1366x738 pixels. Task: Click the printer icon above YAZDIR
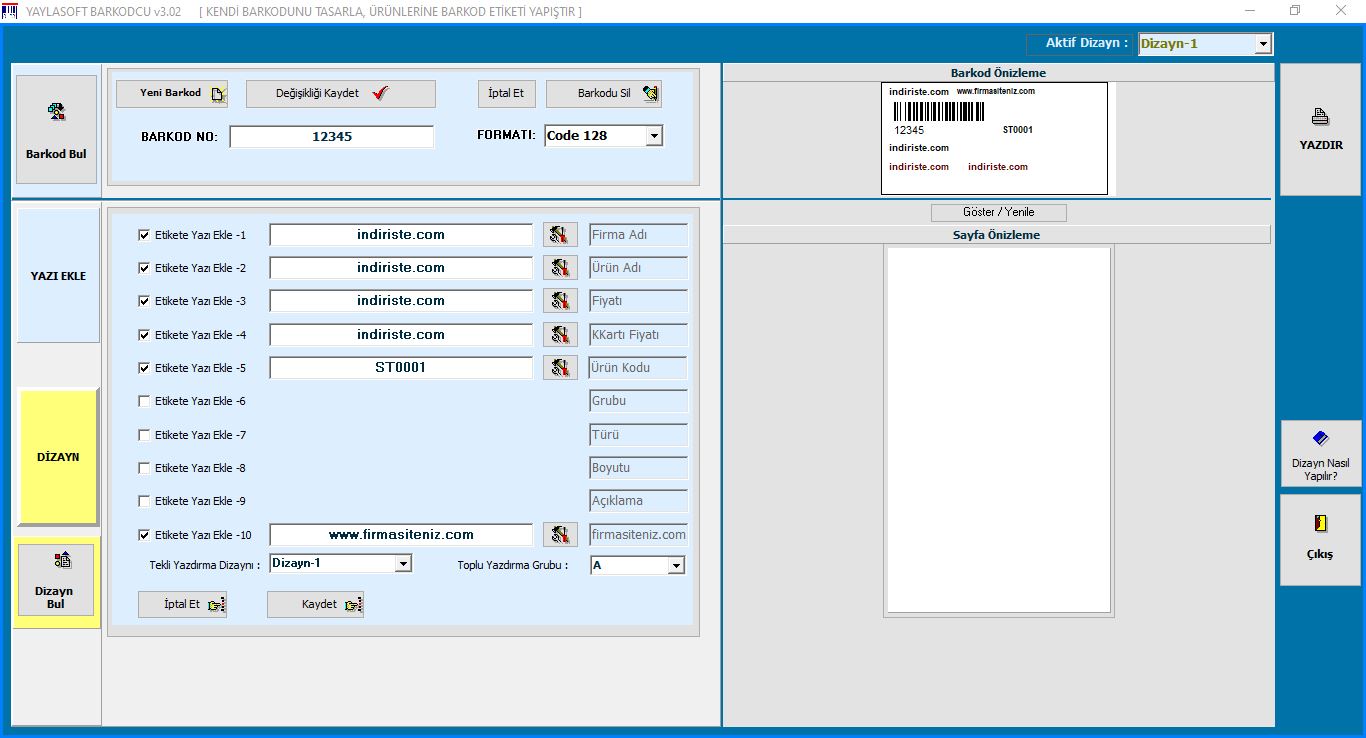point(1320,116)
